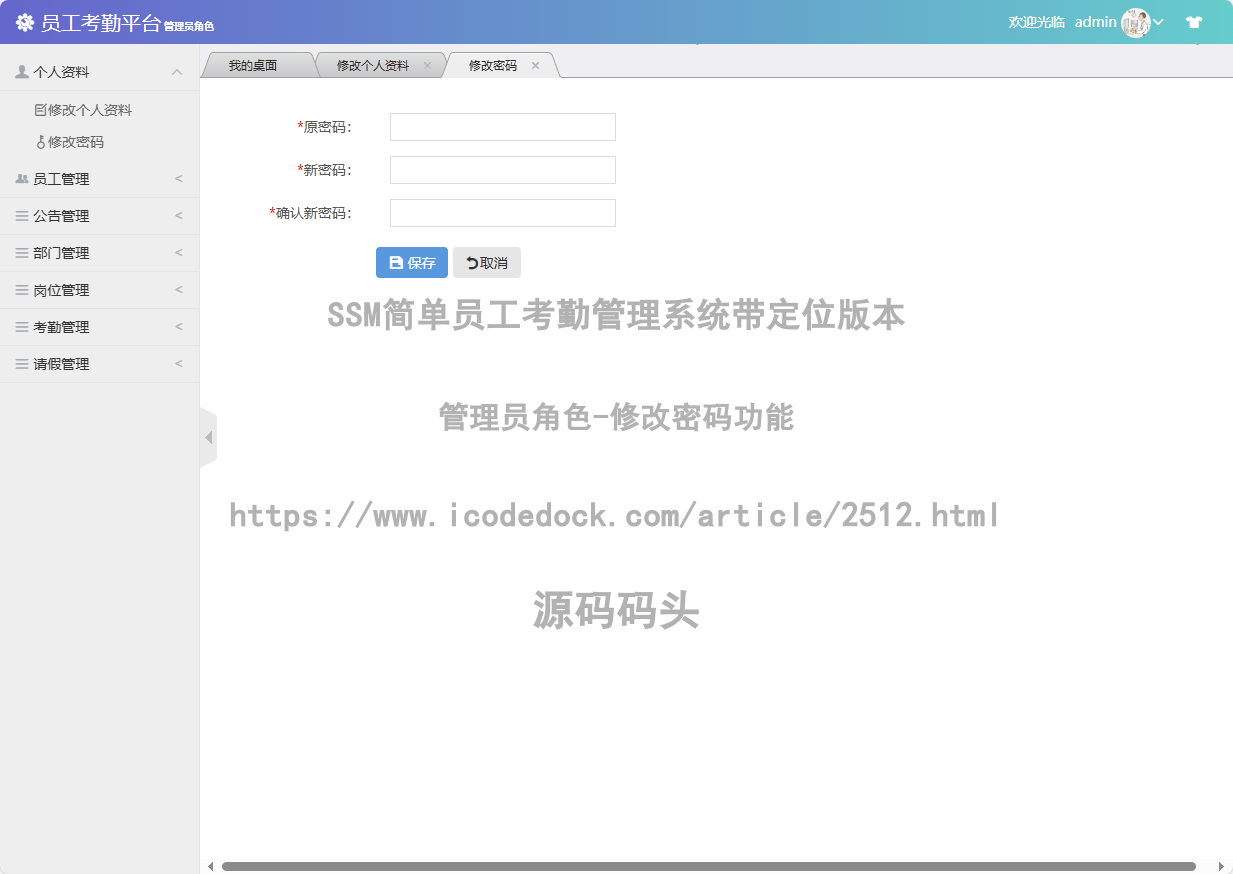Image resolution: width=1233 pixels, height=874 pixels.
Task: Expand the 公告管理 menu
Action: click(x=100, y=216)
